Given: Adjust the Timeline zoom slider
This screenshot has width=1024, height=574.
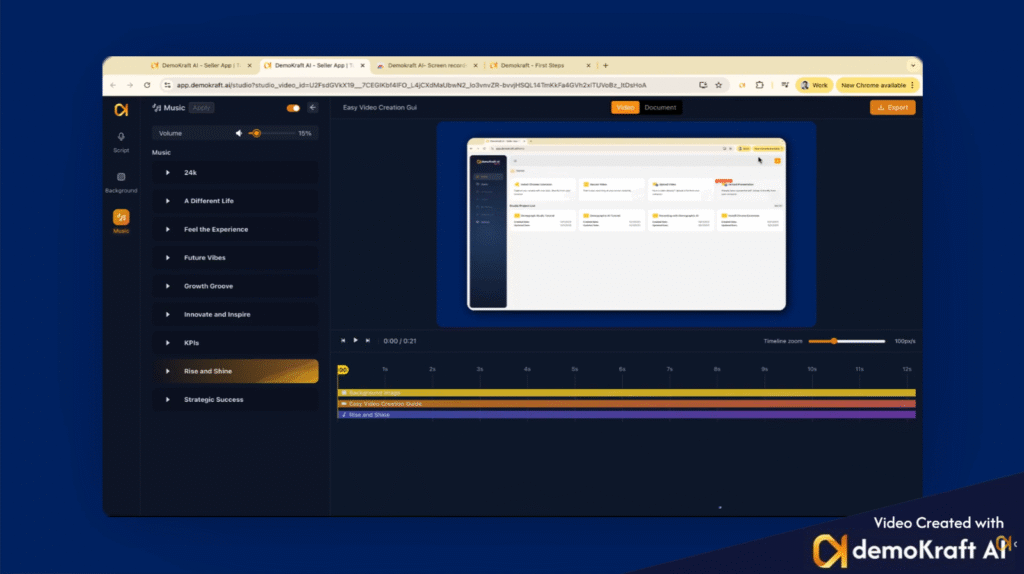Looking at the screenshot, I should click(833, 341).
